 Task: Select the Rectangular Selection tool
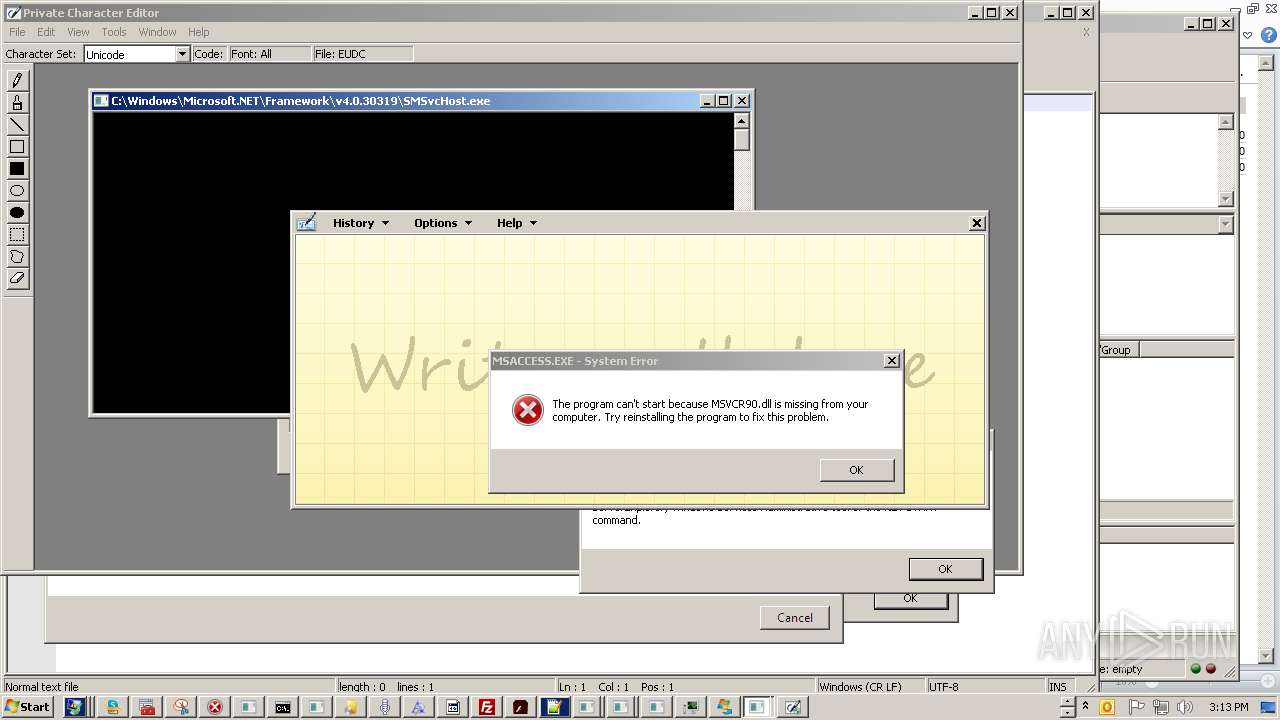click(17, 235)
